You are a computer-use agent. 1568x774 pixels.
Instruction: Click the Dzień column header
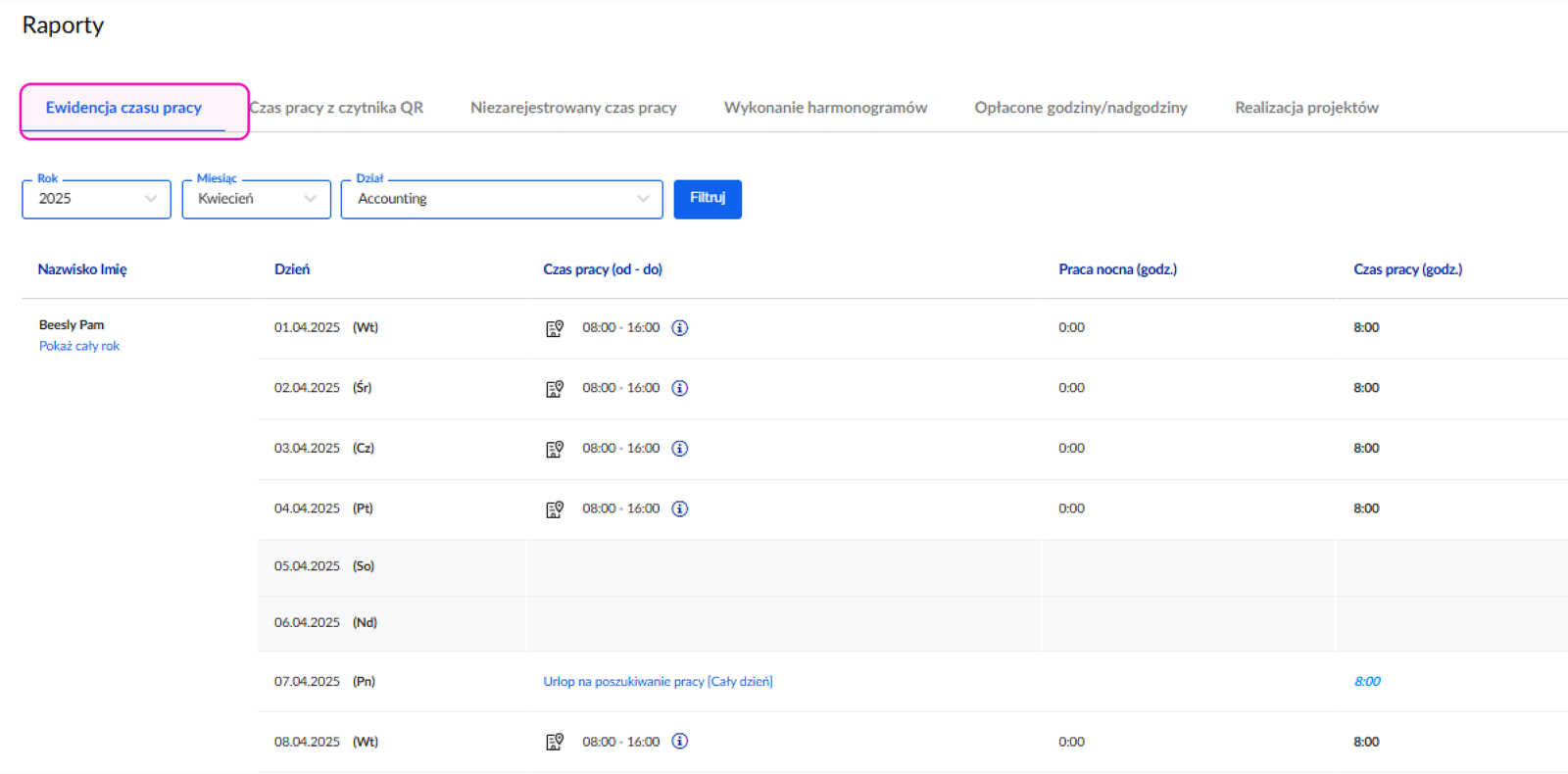292,269
